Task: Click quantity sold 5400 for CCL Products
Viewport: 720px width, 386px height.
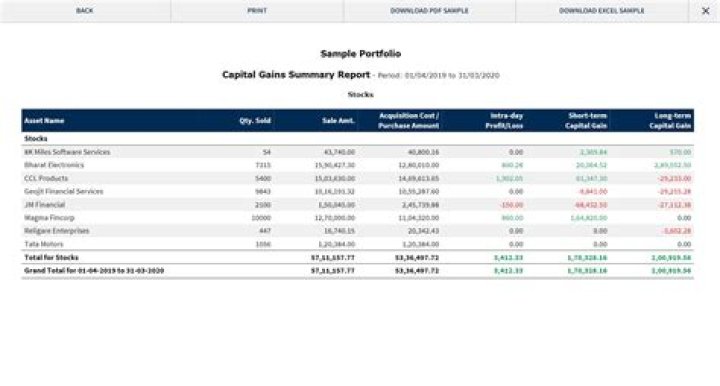Action: [263, 178]
